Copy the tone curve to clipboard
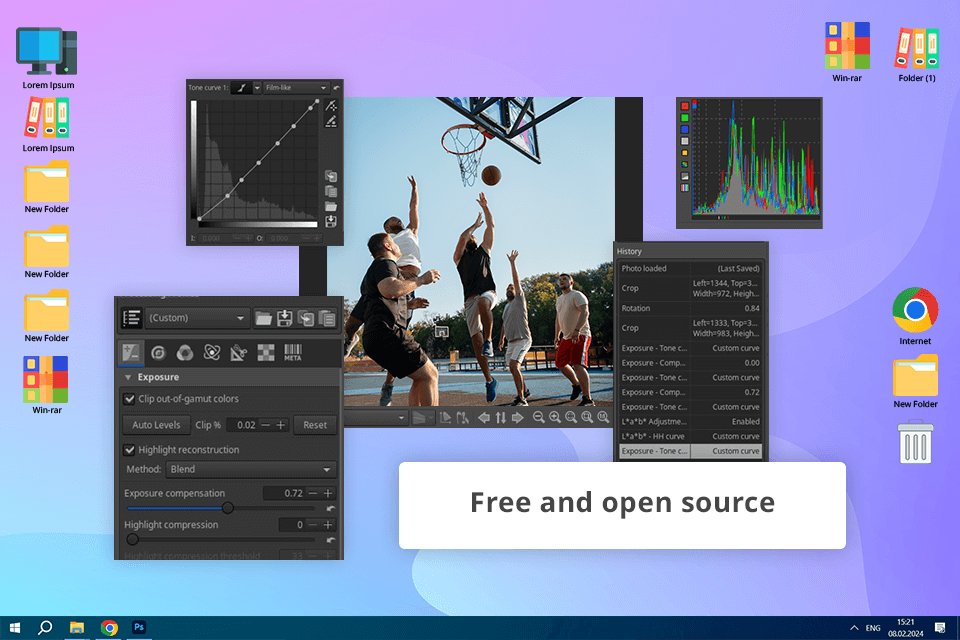This screenshot has width=960, height=640. 331,176
